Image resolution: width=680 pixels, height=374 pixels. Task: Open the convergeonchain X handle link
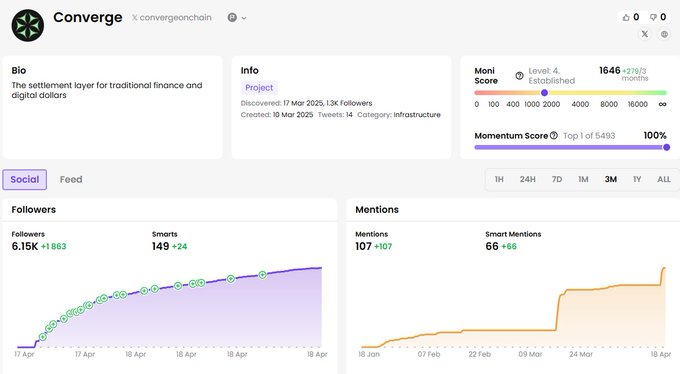click(172, 17)
